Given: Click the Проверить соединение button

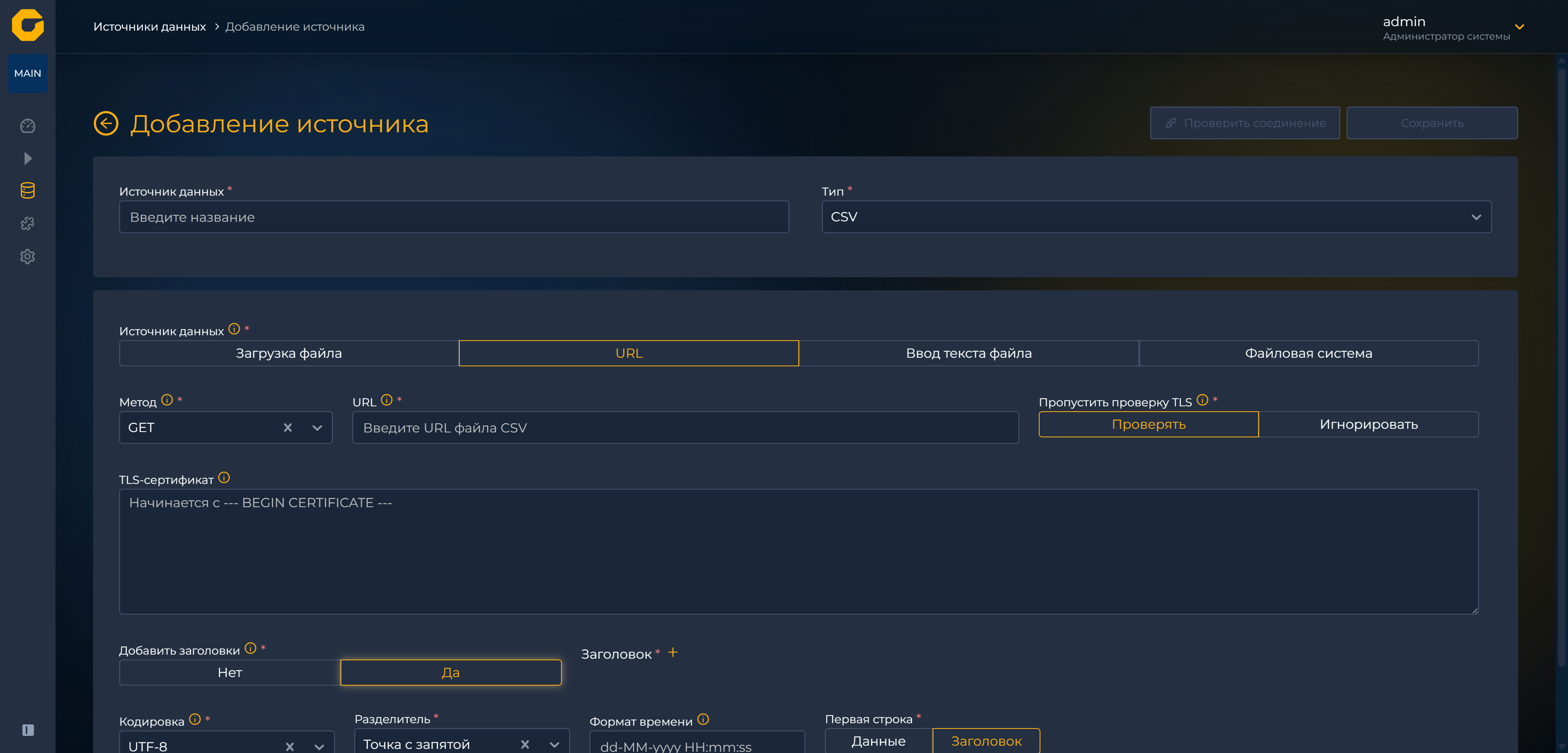Looking at the screenshot, I should click(x=1245, y=123).
